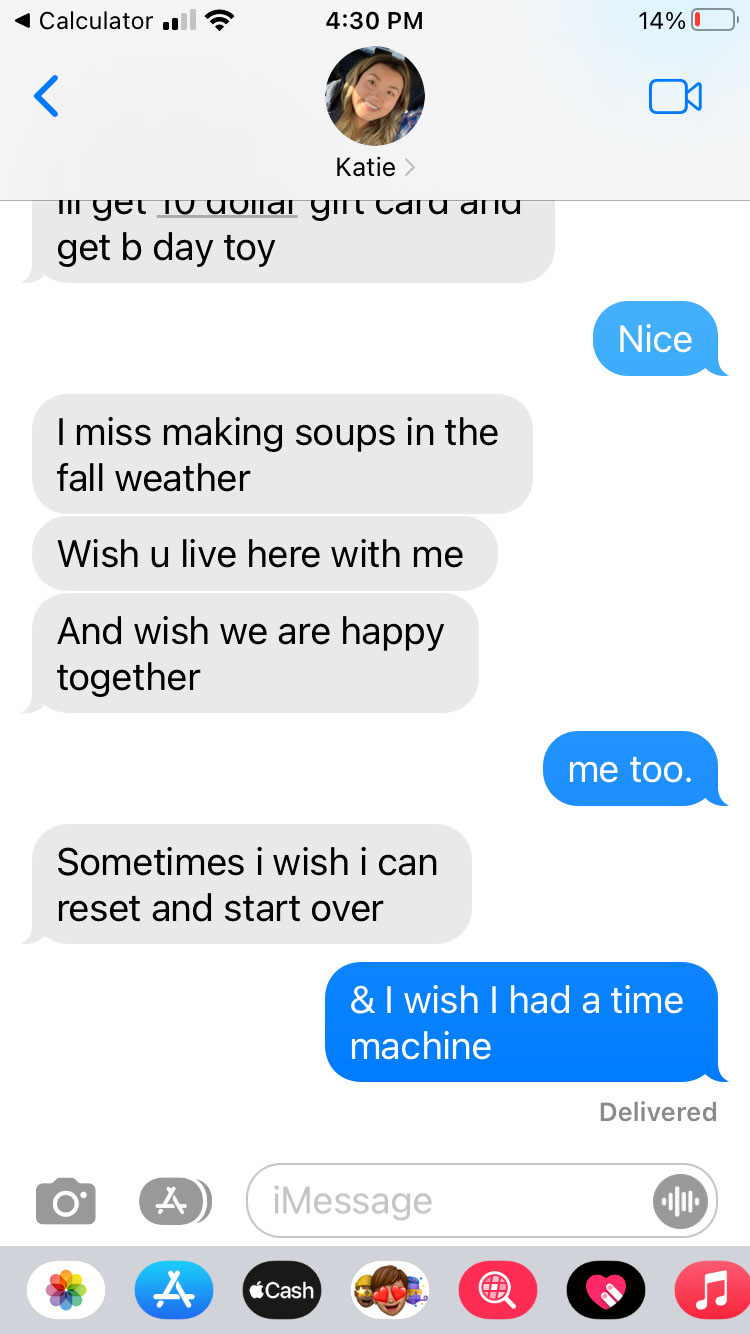
Task: Return to Calculator app from status bar
Action: tap(85, 21)
